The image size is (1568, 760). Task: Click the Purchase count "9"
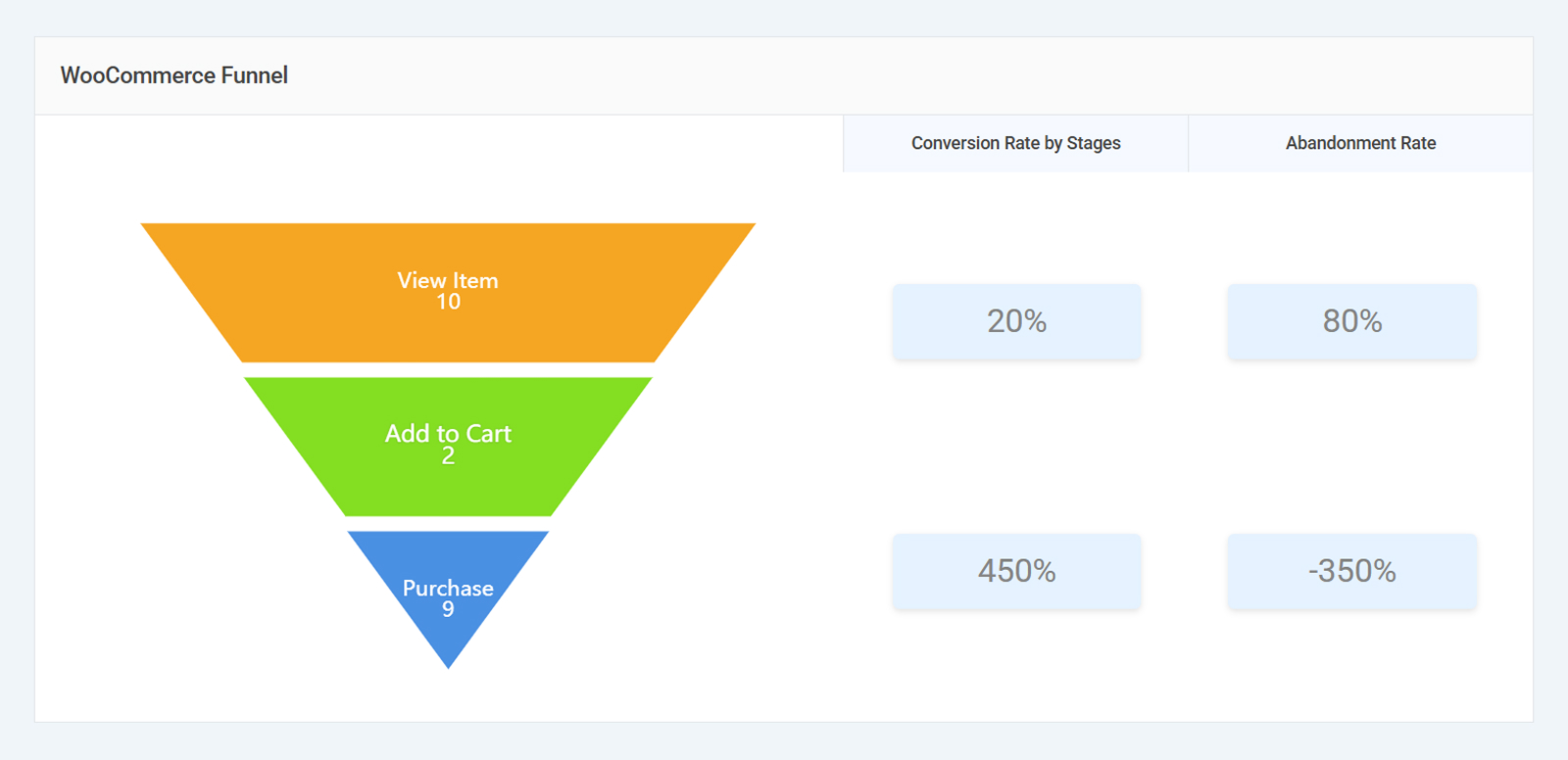[x=448, y=609]
